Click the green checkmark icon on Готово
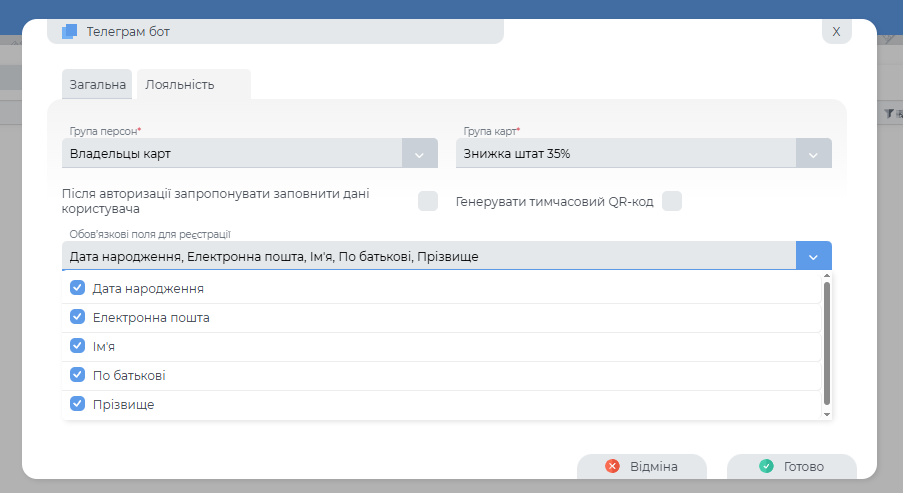Viewport: 903px width, 493px height. coord(766,467)
